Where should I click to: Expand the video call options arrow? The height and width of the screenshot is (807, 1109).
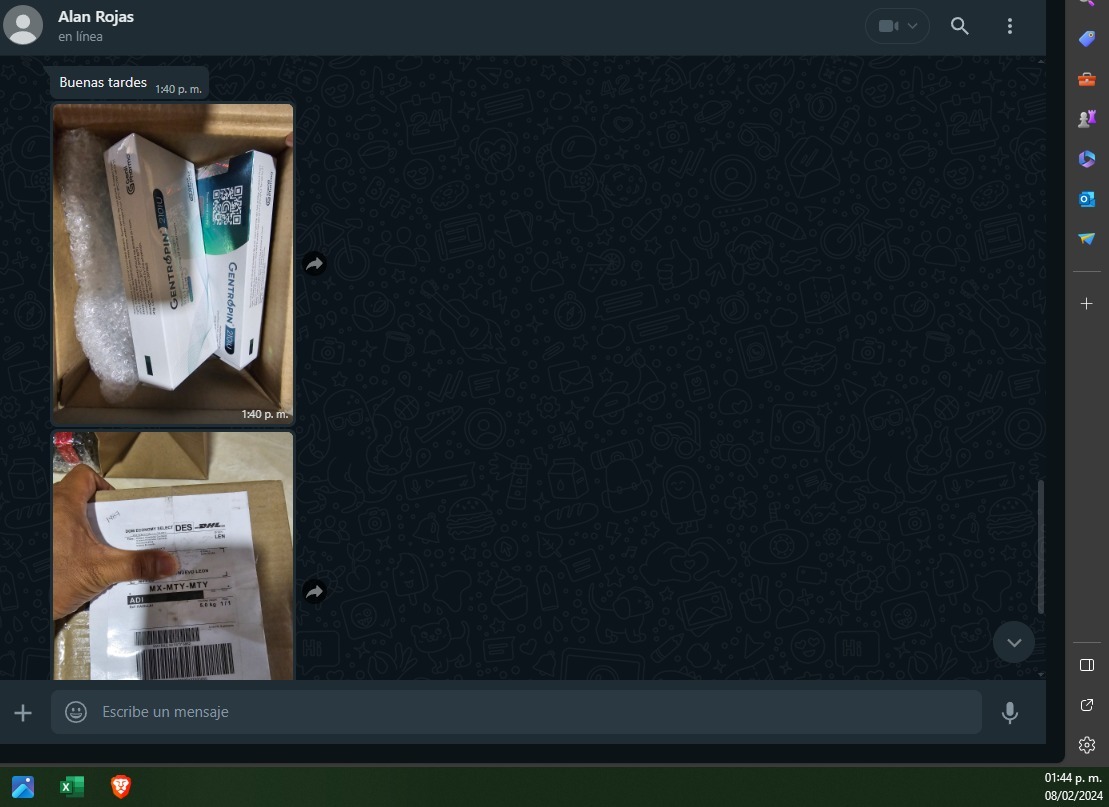tap(913, 26)
